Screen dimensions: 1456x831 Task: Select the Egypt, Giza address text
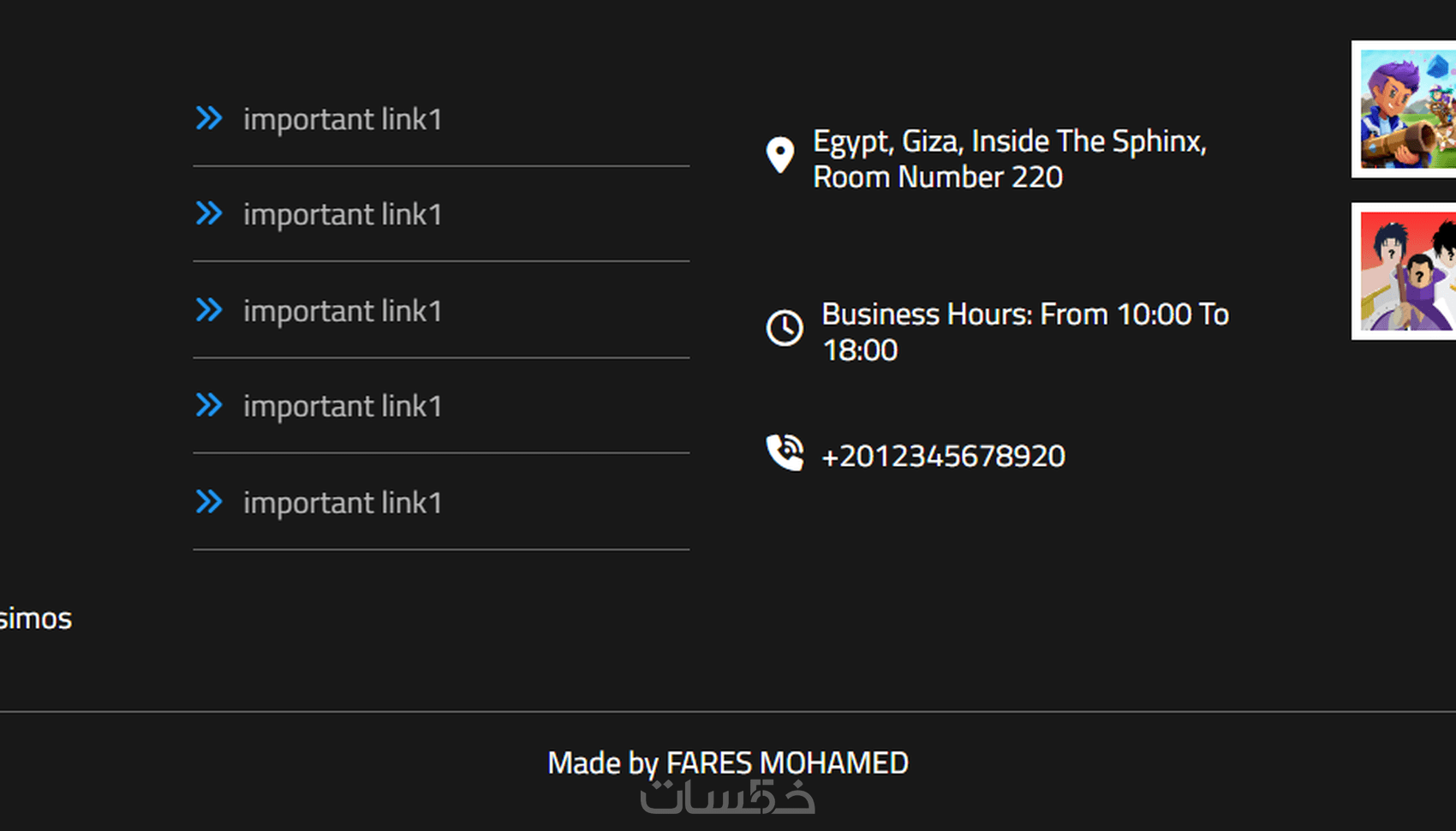pyautogui.click(x=1010, y=158)
